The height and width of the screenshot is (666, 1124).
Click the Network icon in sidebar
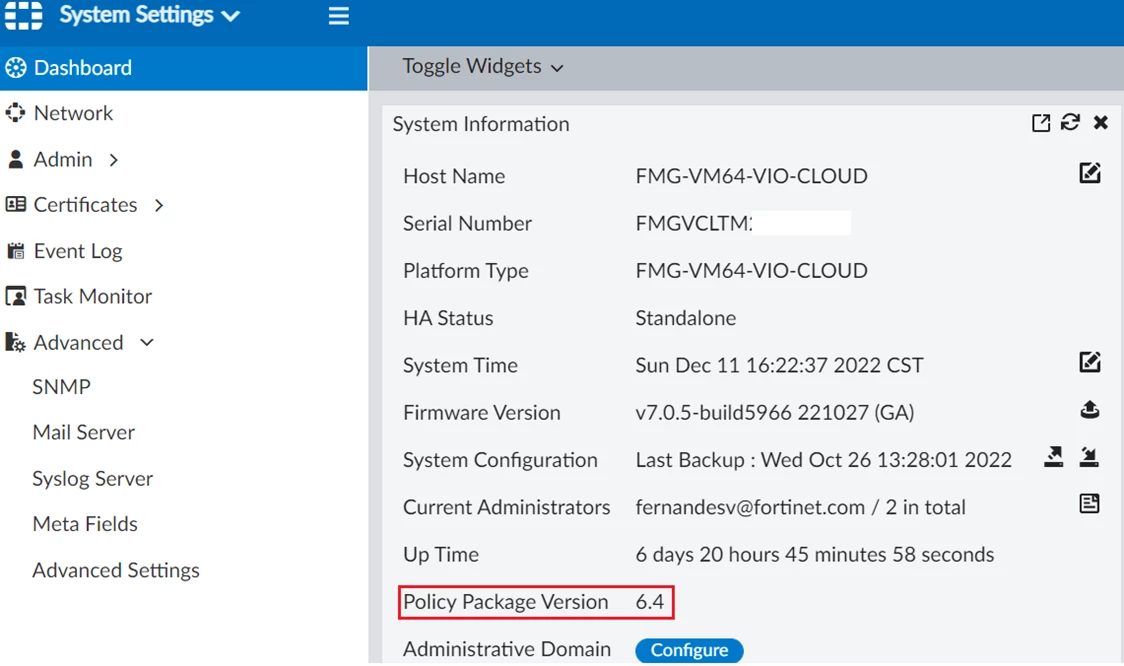click(15, 113)
